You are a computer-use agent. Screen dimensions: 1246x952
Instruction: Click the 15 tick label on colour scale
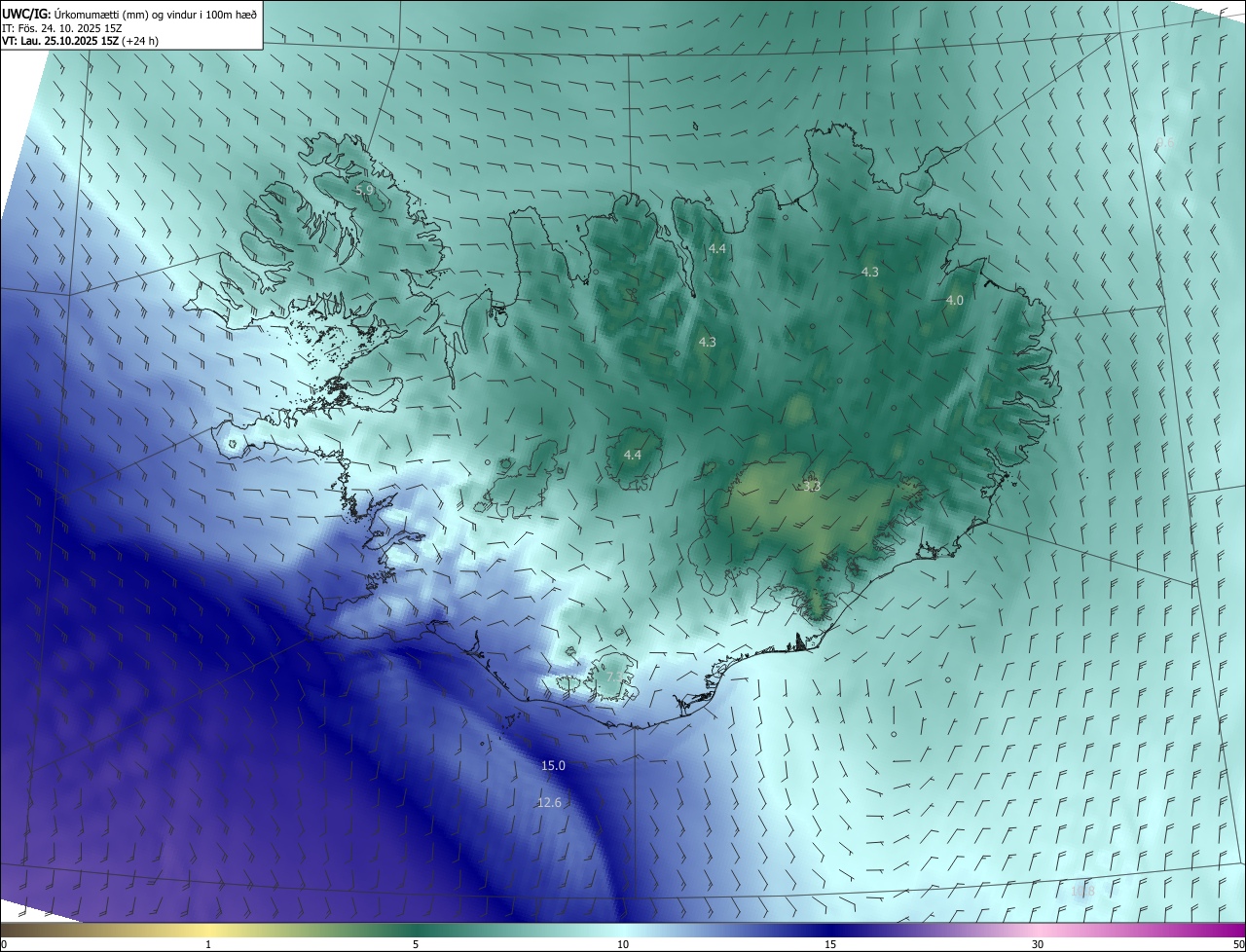(830, 944)
